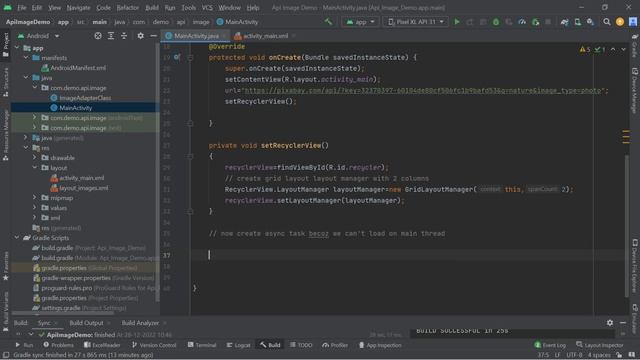Open the Navigate menu
The width and height of the screenshot is (640, 360).
click(x=79, y=7)
